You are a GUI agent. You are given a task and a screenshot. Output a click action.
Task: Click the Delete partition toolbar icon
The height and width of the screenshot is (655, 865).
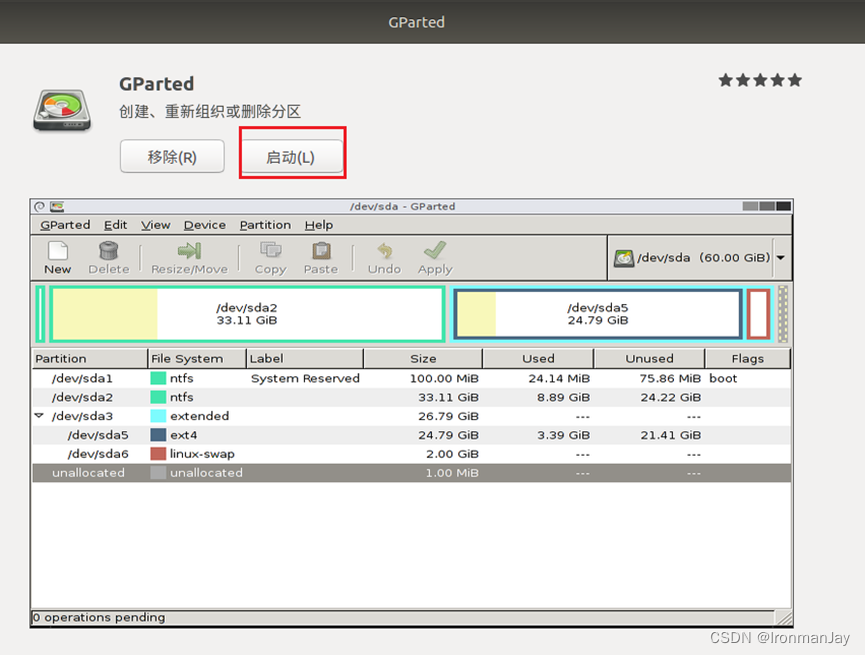109,258
